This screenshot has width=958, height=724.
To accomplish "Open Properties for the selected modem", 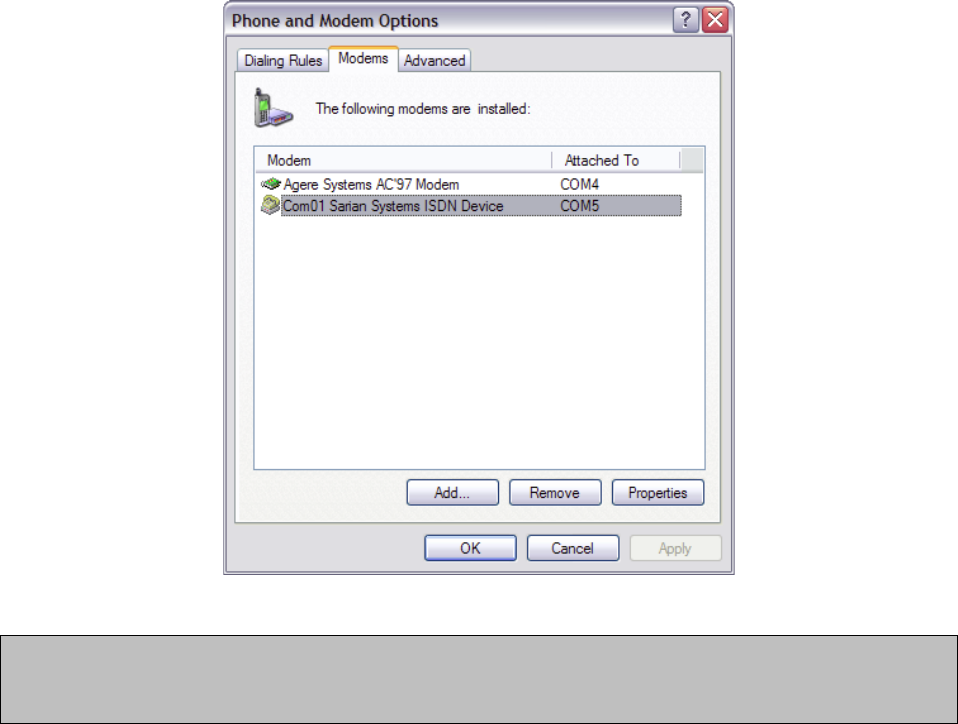I will click(658, 492).
